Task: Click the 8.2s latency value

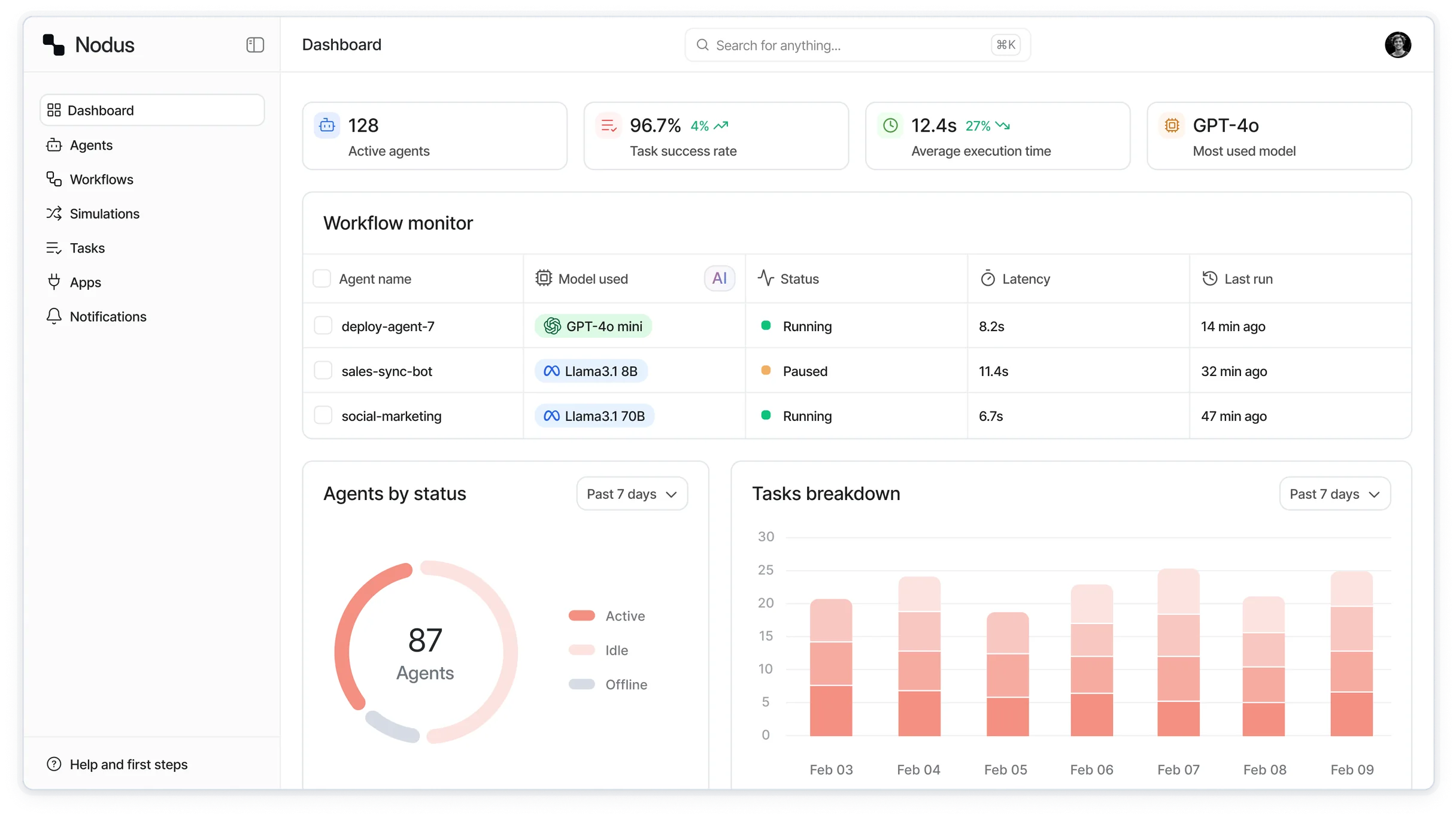Action: tap(991, 326)
